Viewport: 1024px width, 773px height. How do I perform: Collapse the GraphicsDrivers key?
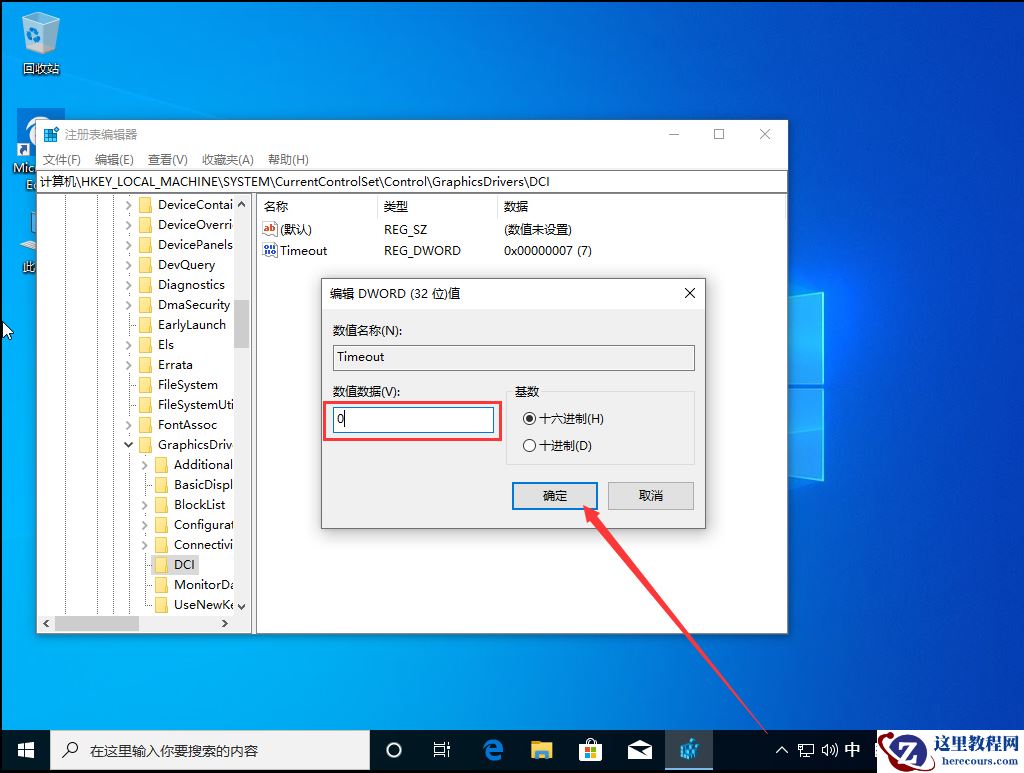[x=127, y=444]
